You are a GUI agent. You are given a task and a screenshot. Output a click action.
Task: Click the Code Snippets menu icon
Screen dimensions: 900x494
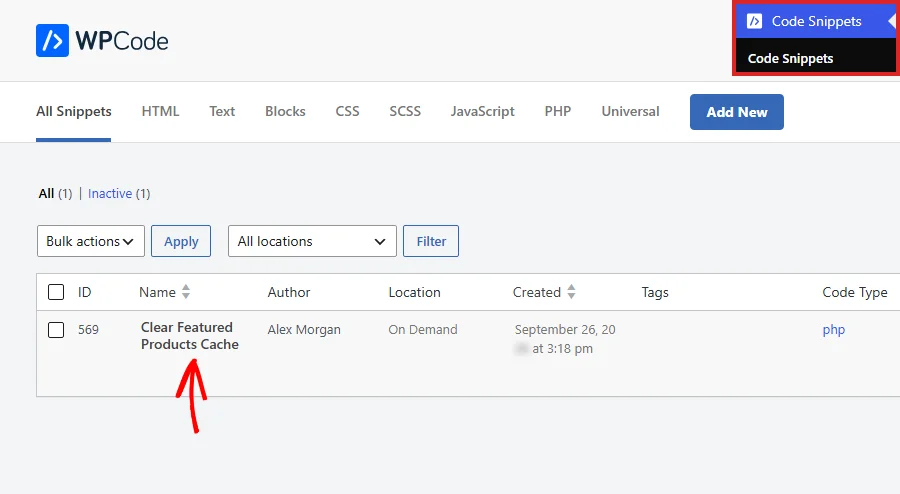point(754,22)
